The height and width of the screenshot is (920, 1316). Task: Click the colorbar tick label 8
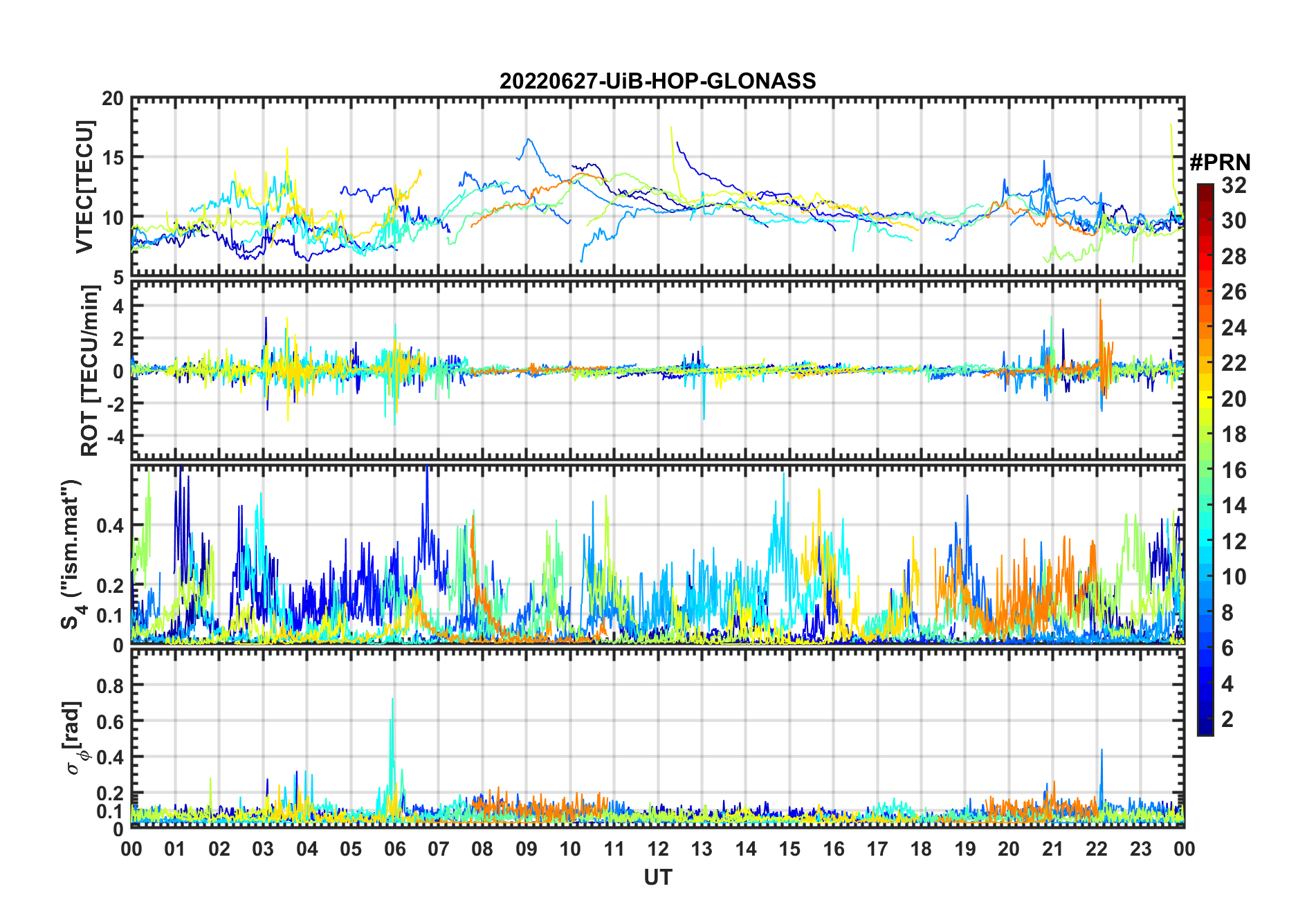[1227, 613]
